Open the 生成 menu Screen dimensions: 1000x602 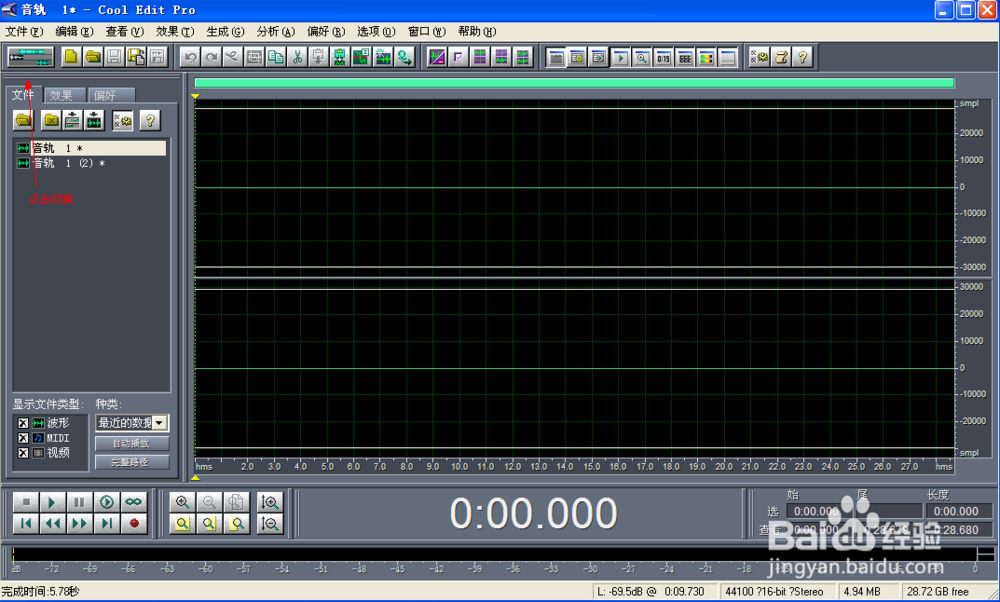[225, 31]
